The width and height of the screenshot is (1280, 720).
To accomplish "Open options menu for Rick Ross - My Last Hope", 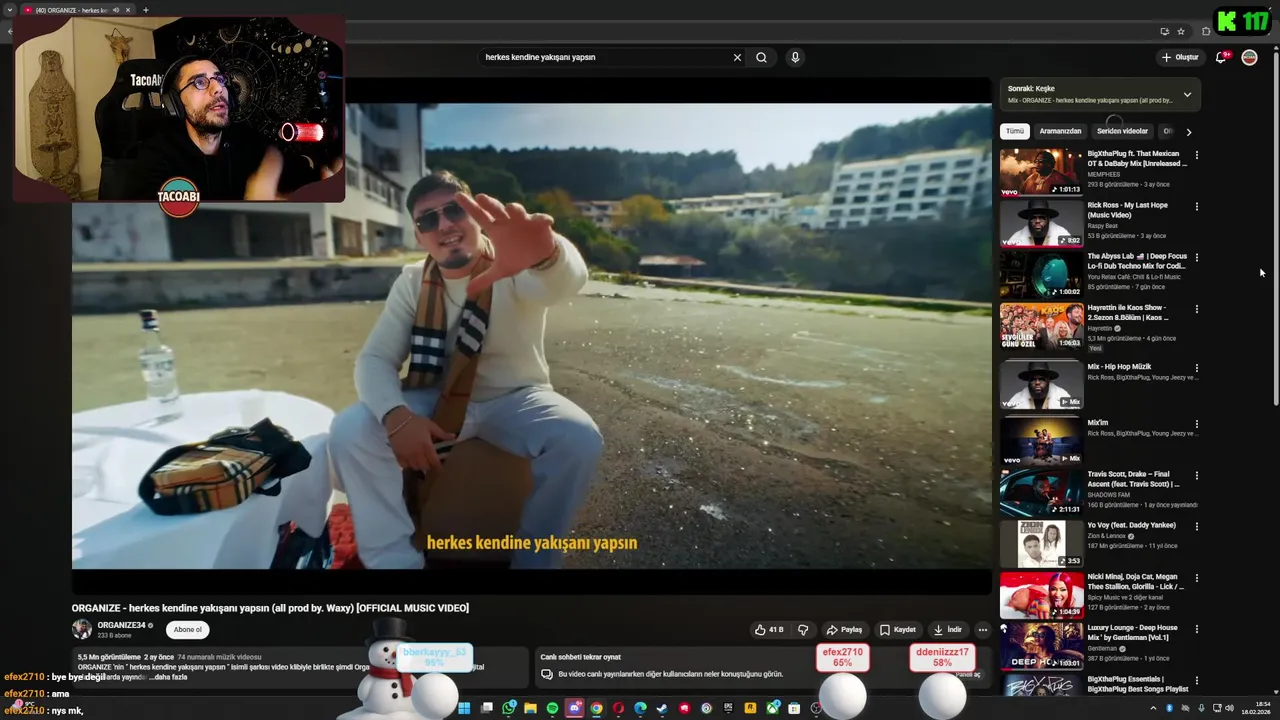I will pyautogui.click(x=1196, y=206).
